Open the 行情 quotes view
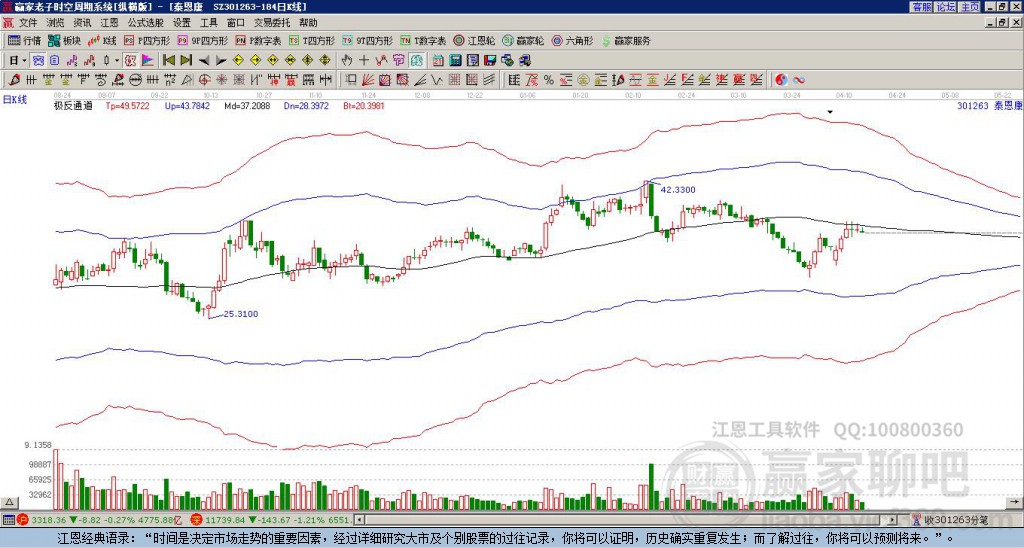The width and height of the screenshot is (1024, 548). click(x=24, y=40)
